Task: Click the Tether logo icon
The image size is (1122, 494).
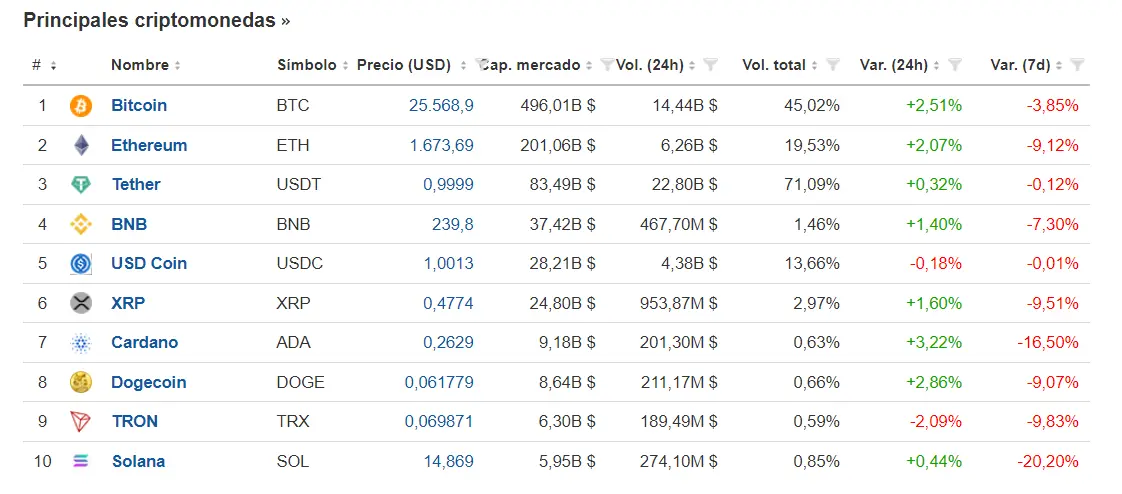Action: [81, 185]
